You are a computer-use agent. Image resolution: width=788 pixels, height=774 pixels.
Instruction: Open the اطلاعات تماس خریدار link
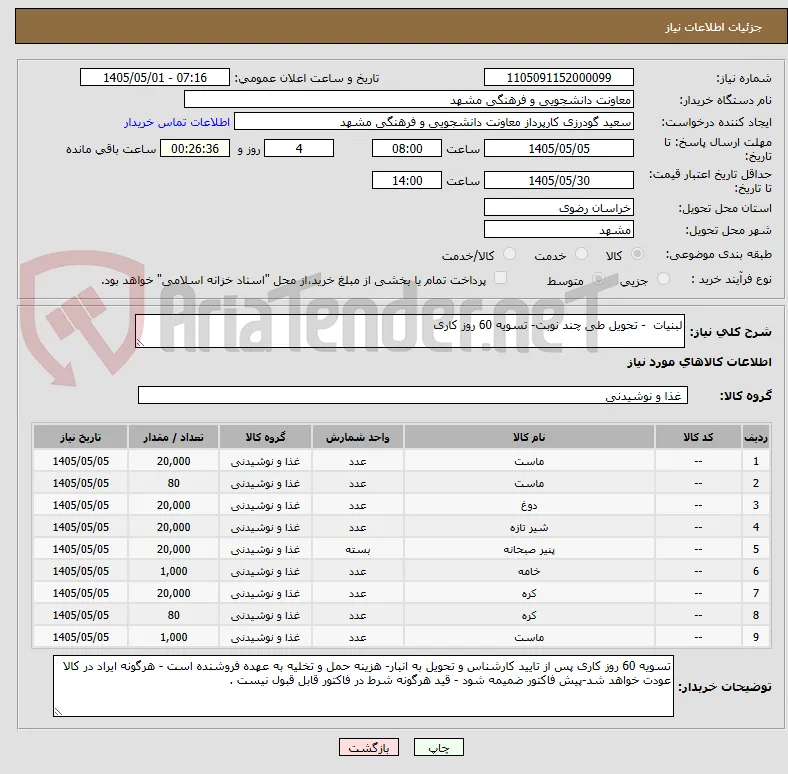click(x=177, y=122)
